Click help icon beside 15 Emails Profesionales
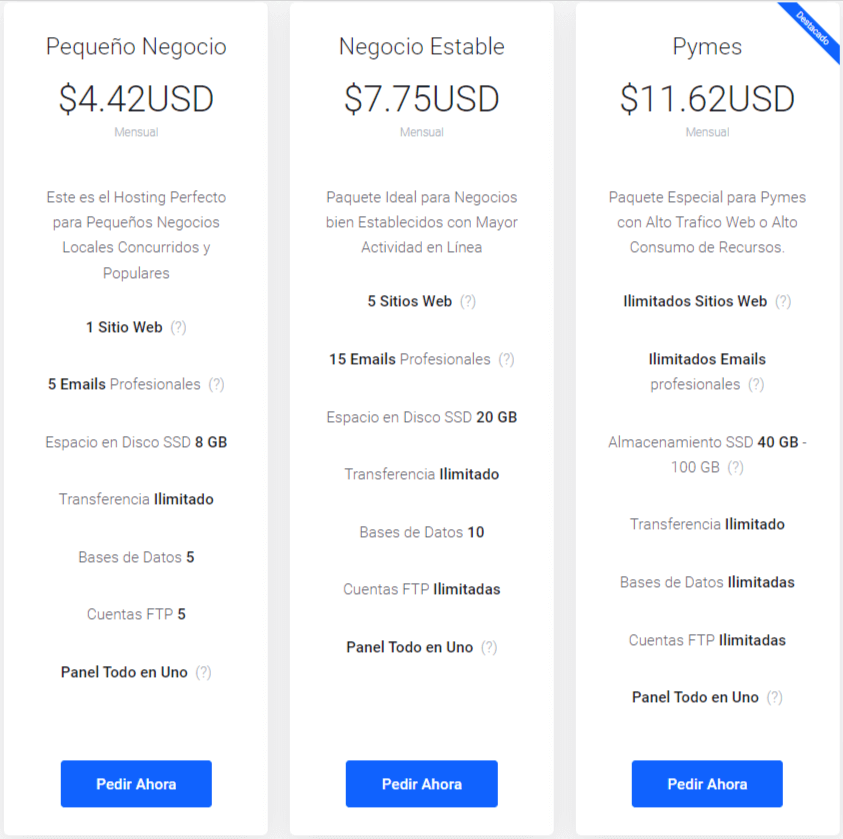843x839 pixels. tap(507, 359)
